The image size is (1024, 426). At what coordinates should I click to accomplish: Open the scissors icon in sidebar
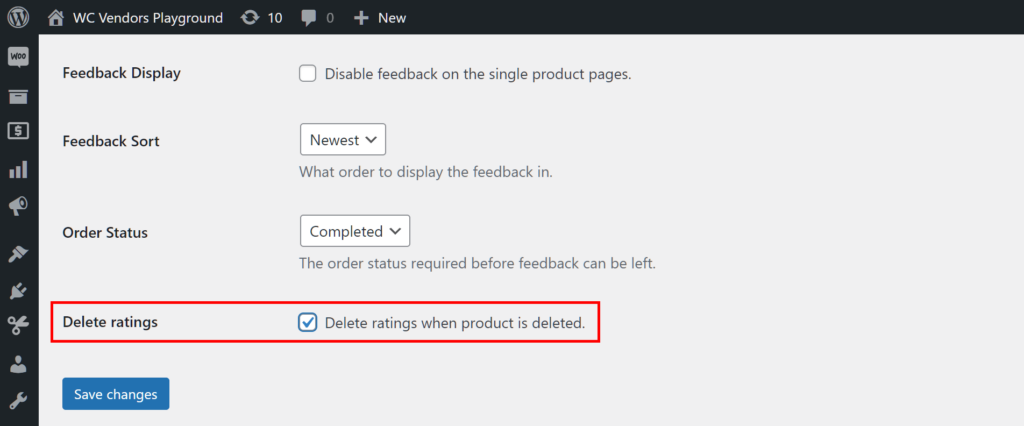tap(18, 325)
